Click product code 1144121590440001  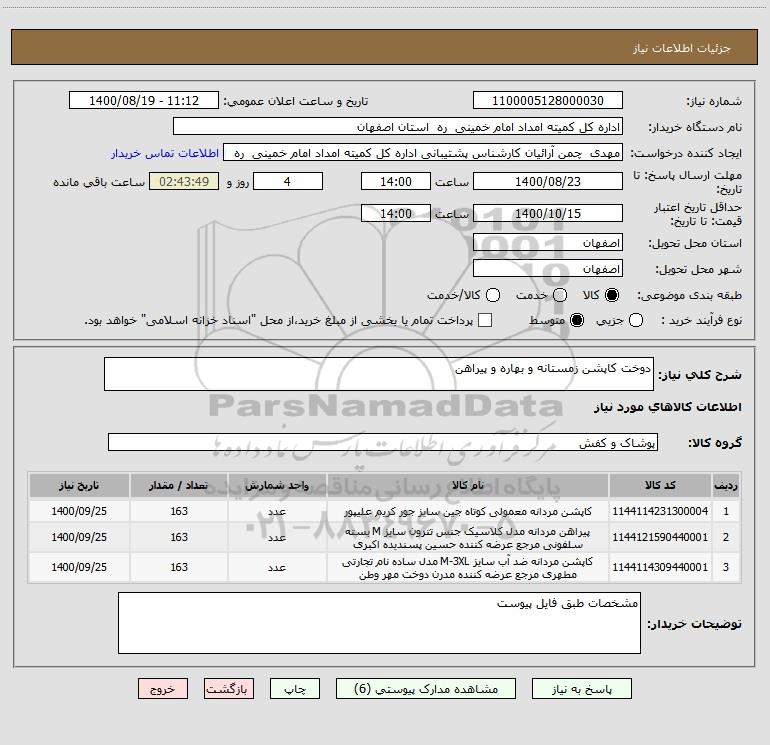click(x=660, y=537)
